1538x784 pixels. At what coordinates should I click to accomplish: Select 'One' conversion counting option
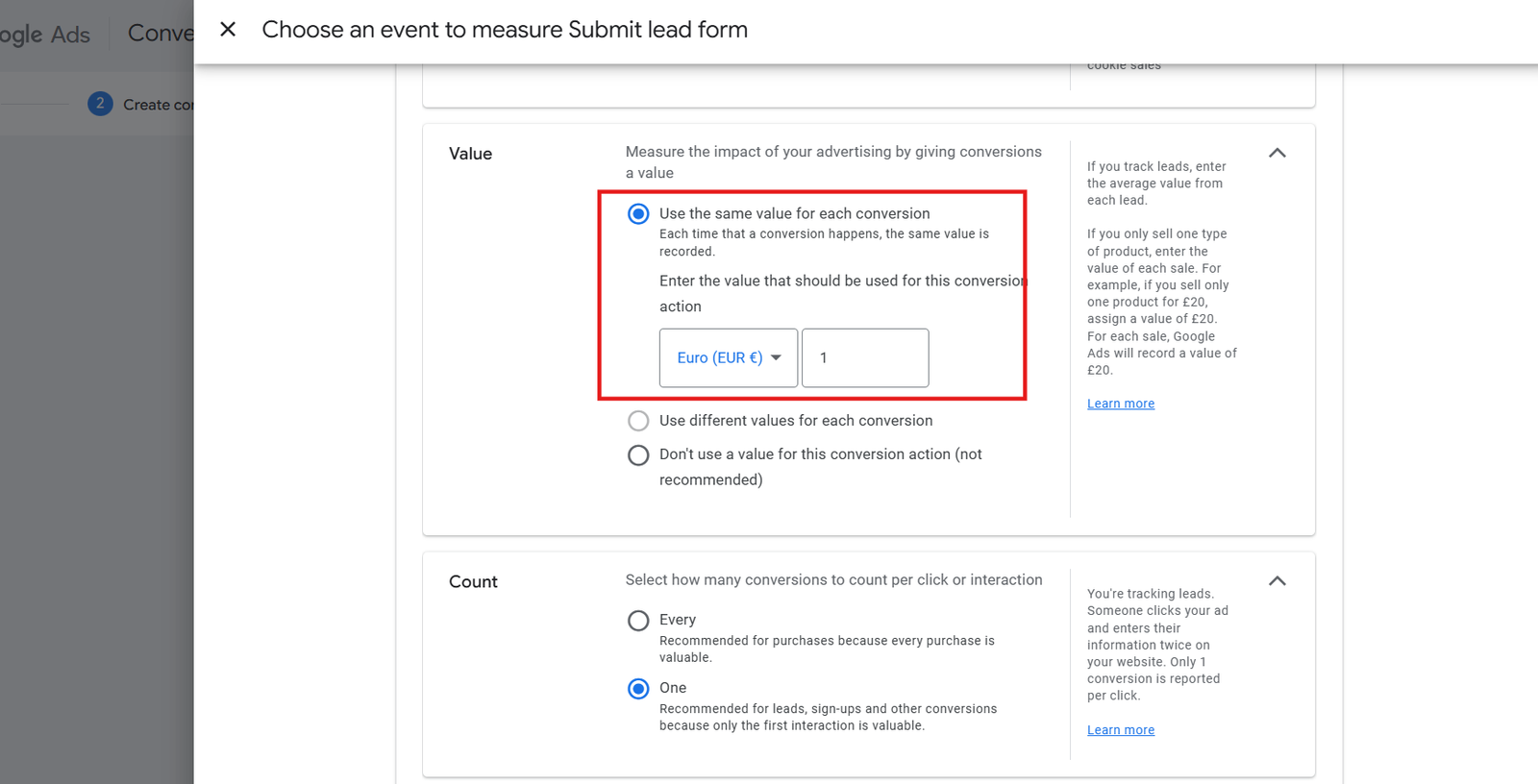coord(638,688)
